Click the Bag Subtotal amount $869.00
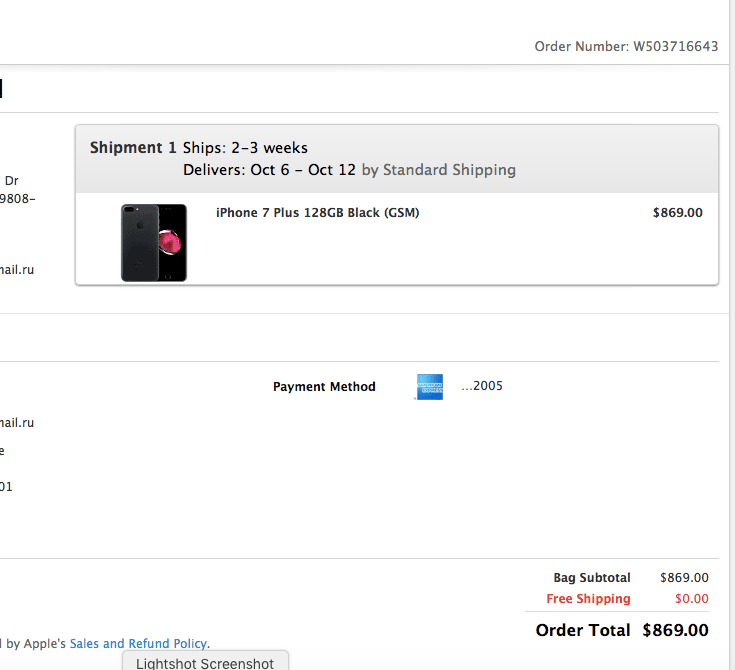This screenshot has width=735, height=670. 684,578
